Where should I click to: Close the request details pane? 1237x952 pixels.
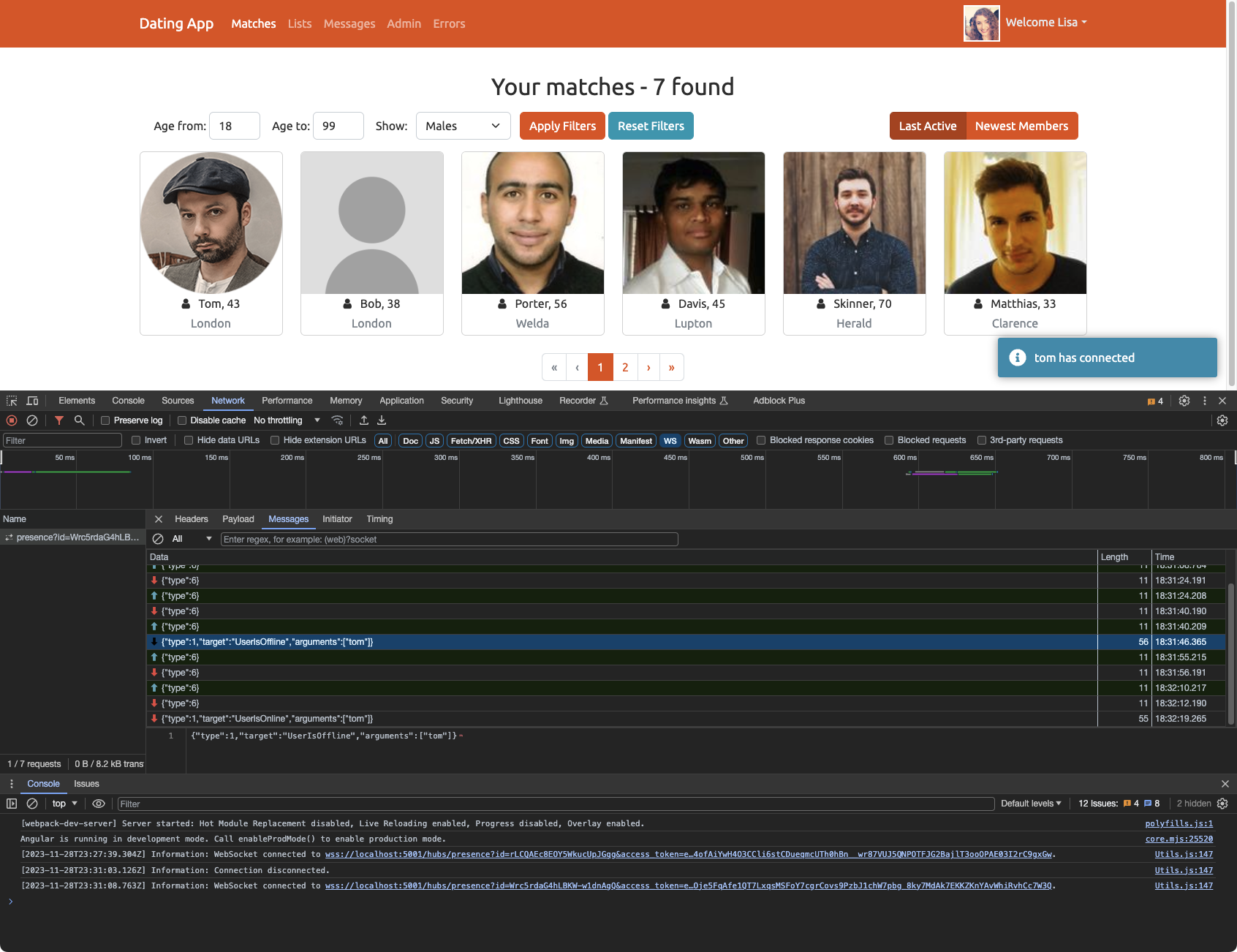(x=159, y=519)
